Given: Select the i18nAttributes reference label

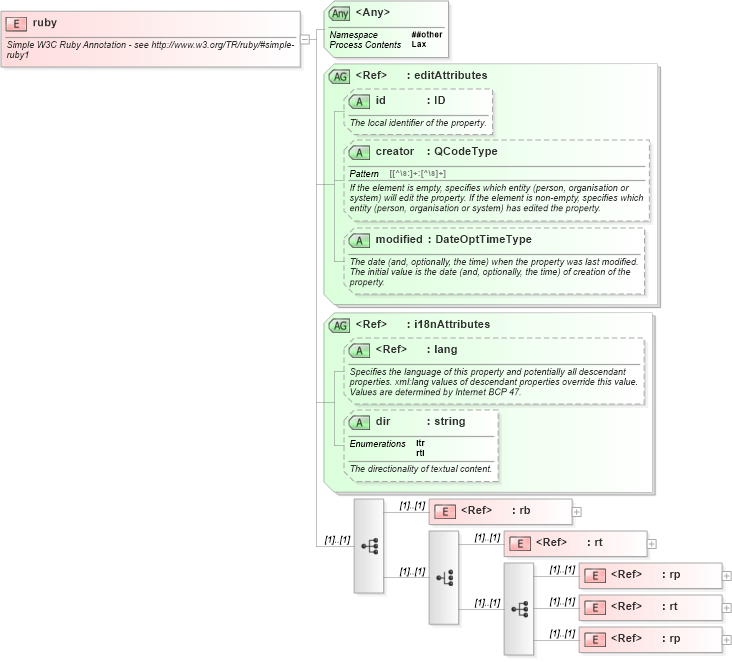Looking at the screenshot, I should pyautogui.click(x=452, y=324).
